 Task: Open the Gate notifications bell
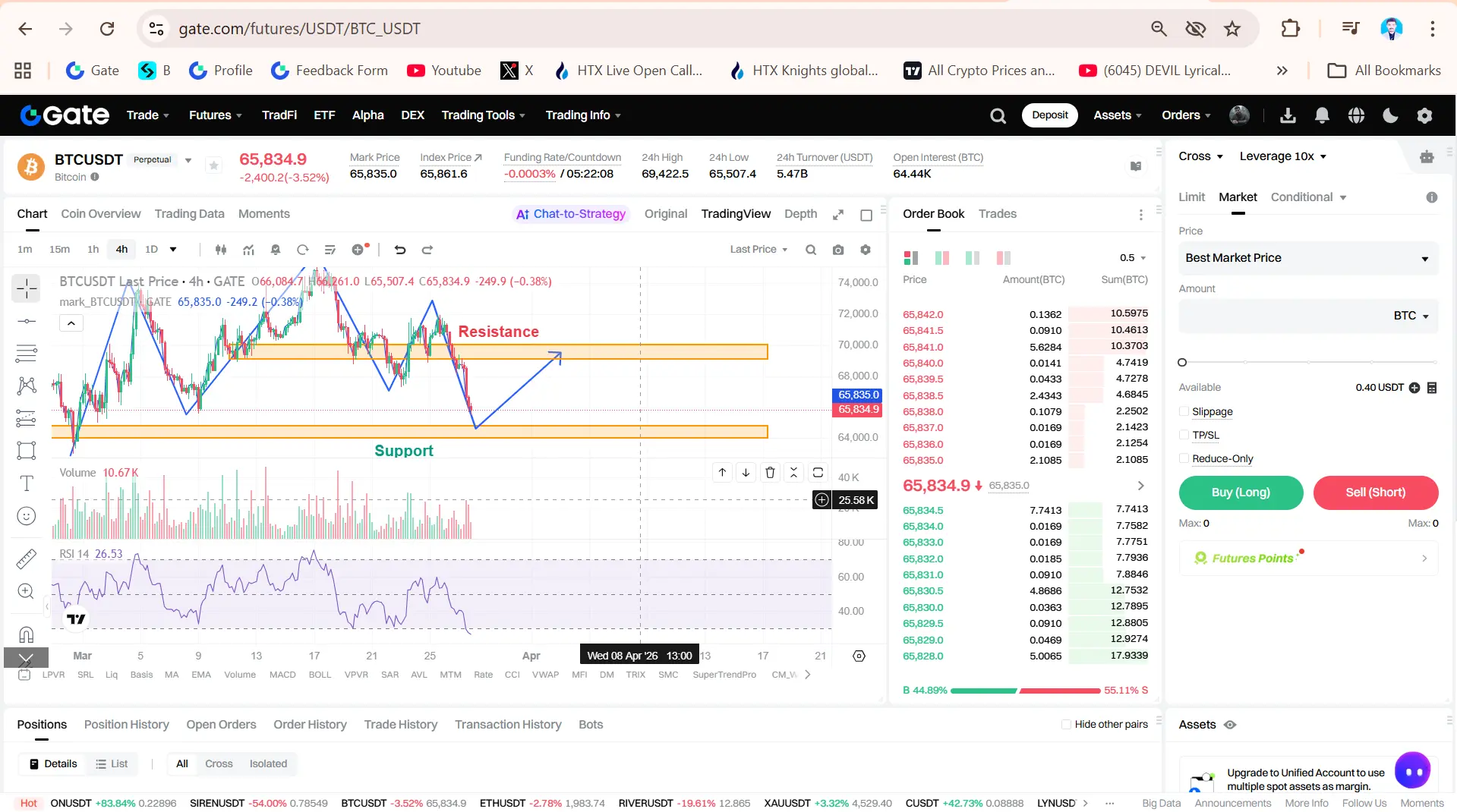point(1322,115)
